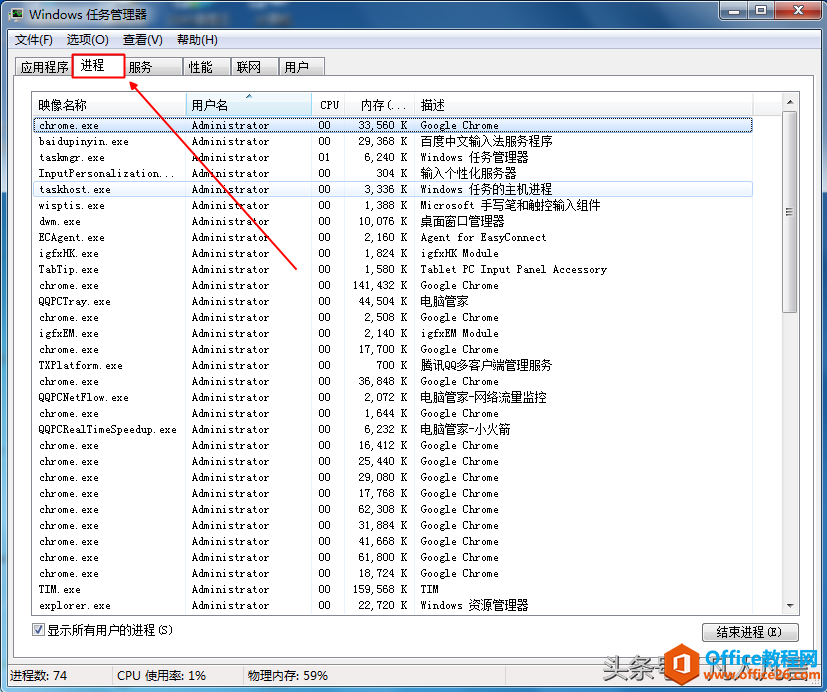Sort by 内存 column header

click(x=380, y=105)
